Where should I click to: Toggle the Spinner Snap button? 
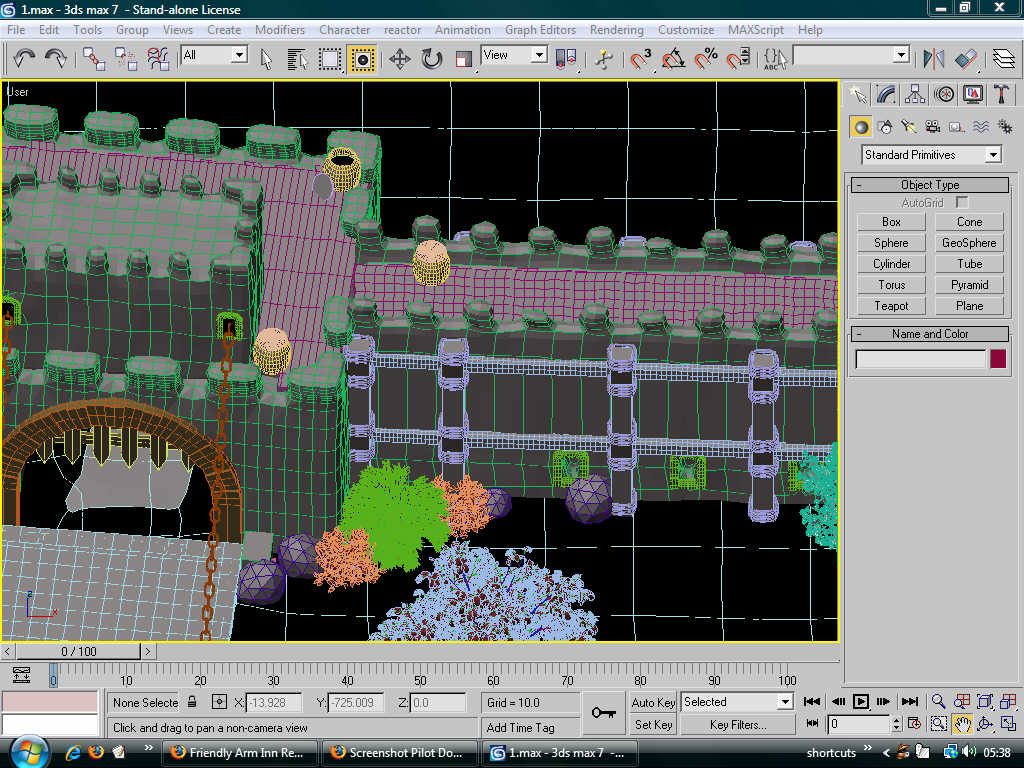737,59
